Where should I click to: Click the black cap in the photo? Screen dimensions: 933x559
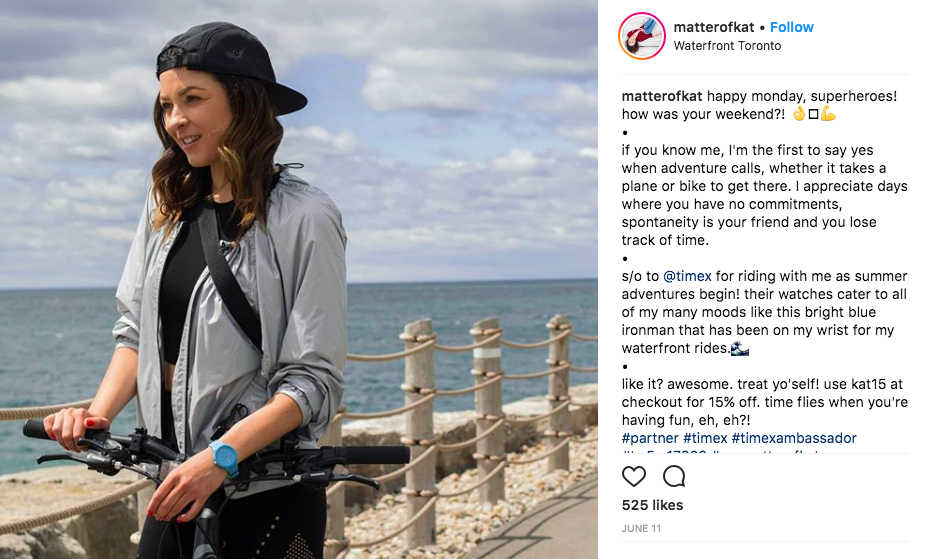point(229,65)
